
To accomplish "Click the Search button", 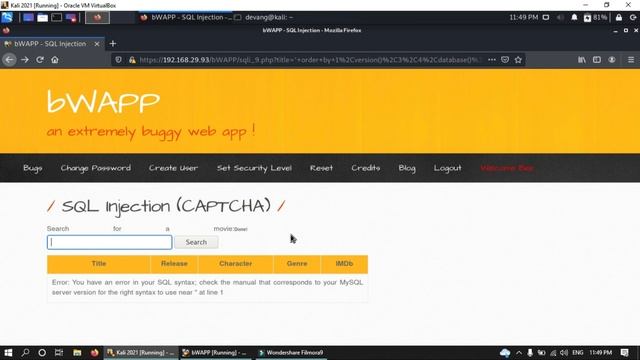I will (196, 242).
